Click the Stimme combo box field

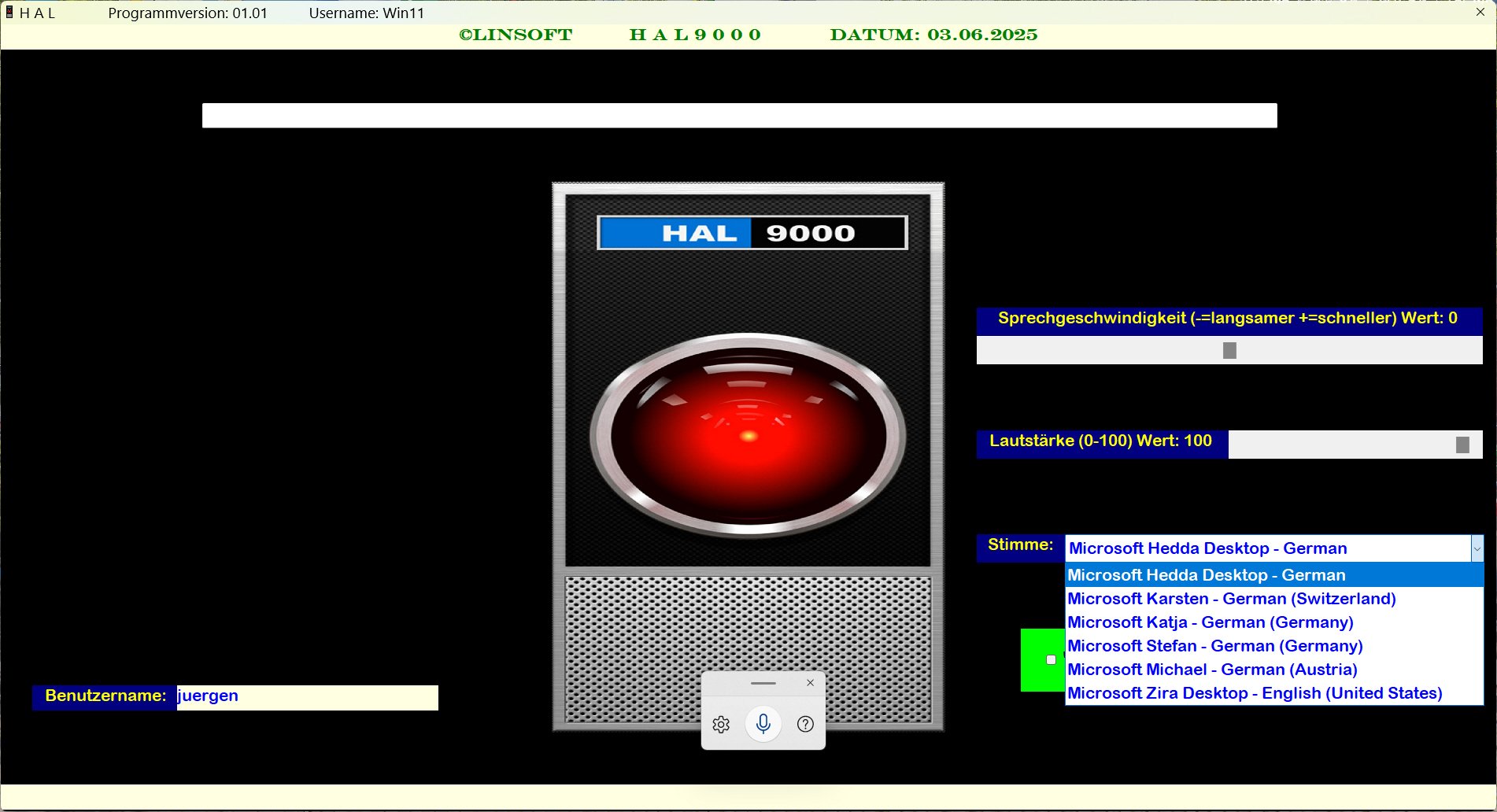[1267, 548]
